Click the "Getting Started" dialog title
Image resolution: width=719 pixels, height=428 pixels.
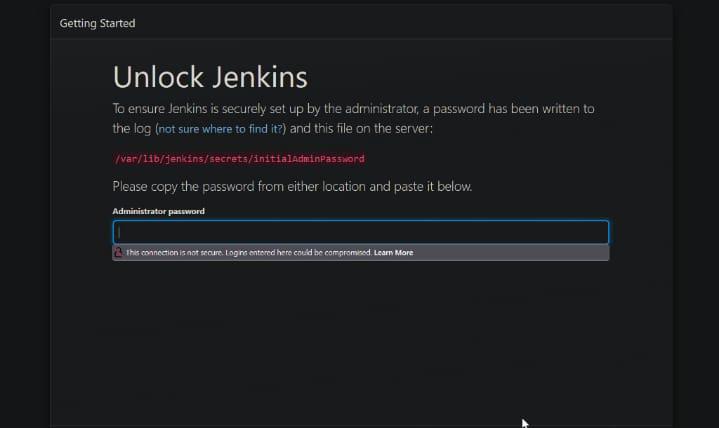tap(97, 23)
